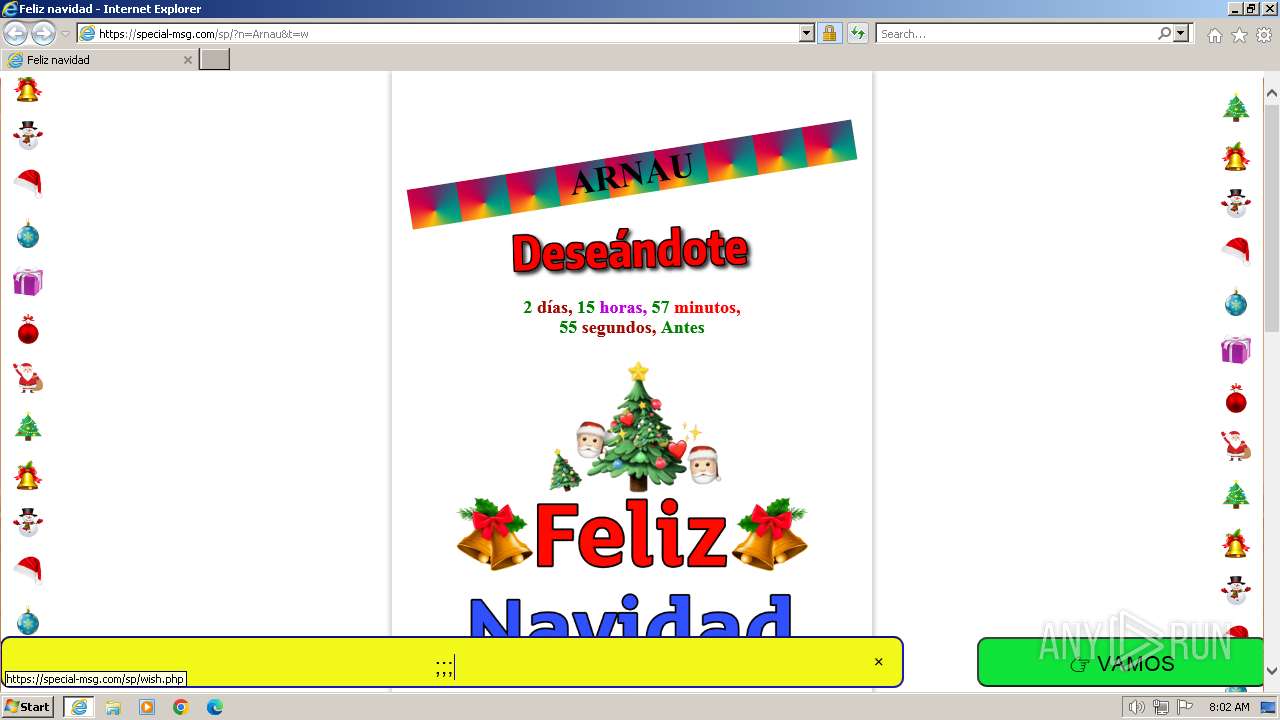Click the bells left of Feliz
The height and width of the screenshot is (720, 1280).
pyautogui.click(x=494, y=535)
